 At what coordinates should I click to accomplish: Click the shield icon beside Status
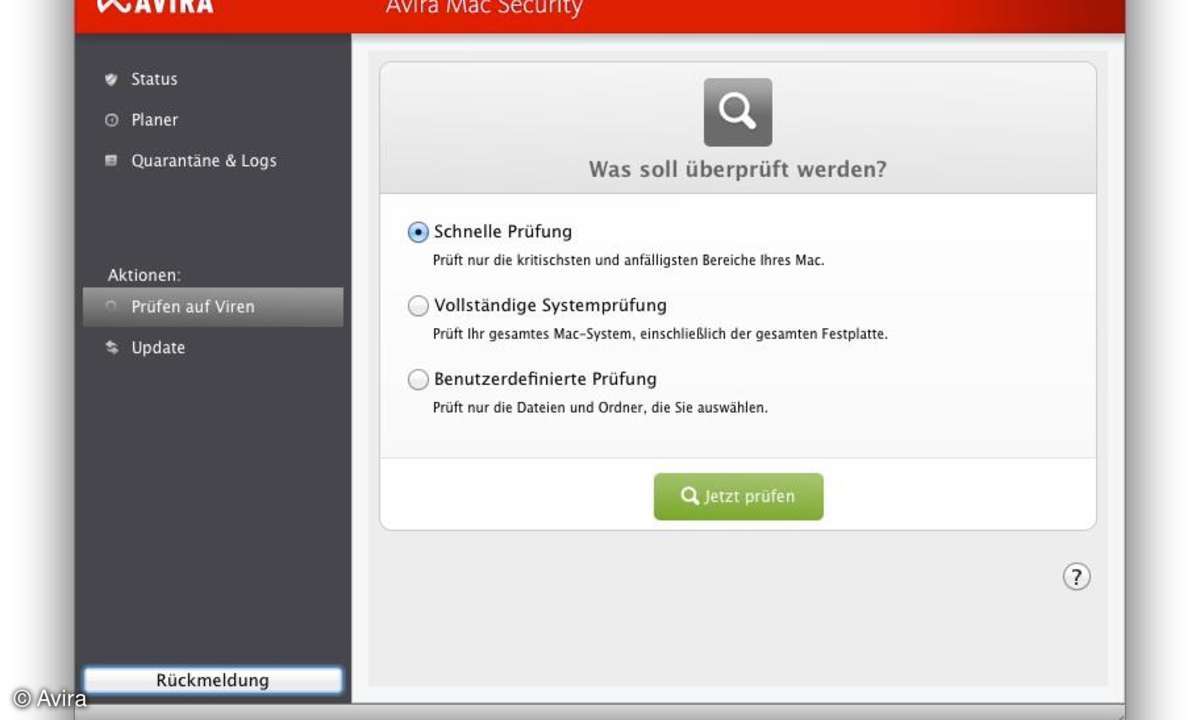coord(112,79)
